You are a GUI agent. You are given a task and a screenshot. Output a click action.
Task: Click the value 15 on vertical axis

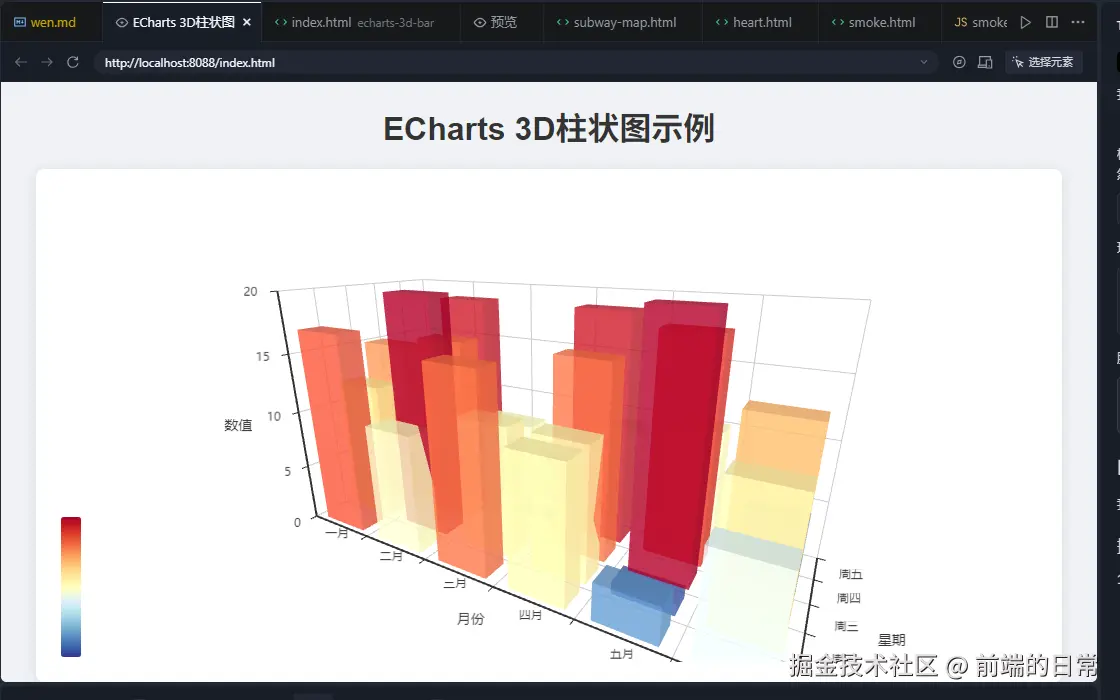(263, 356)
